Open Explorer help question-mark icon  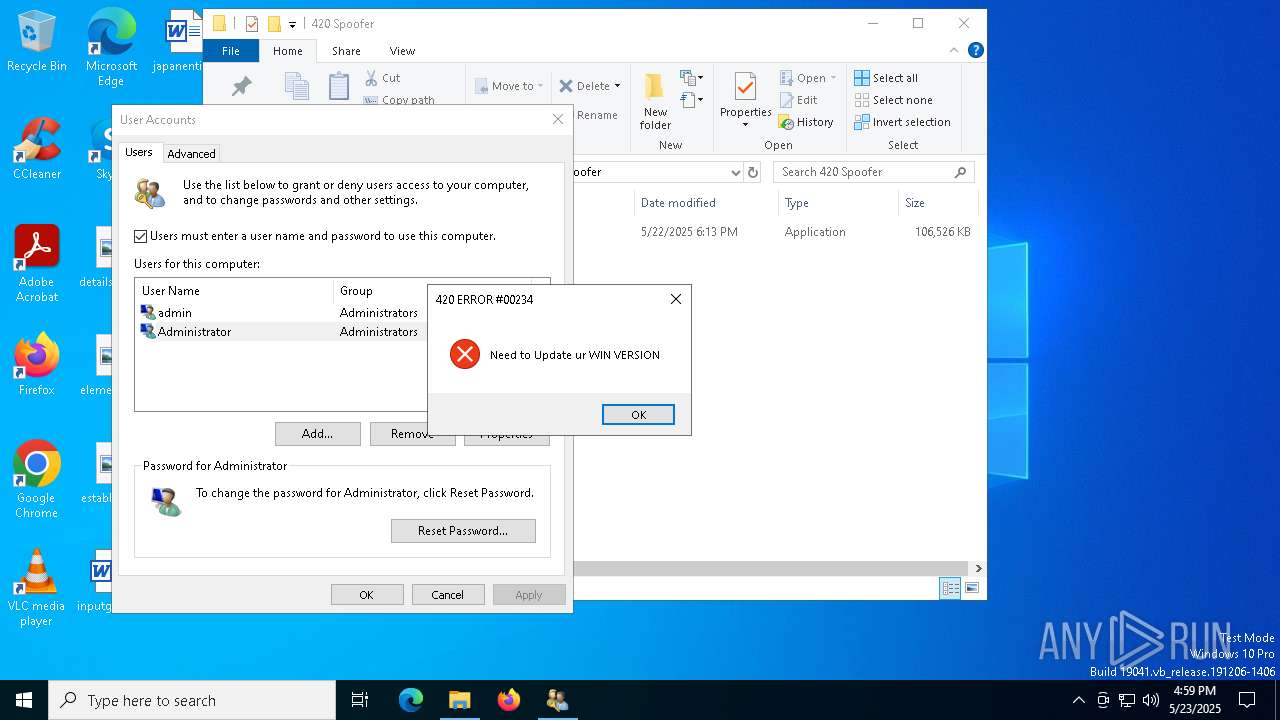[976, 50]
